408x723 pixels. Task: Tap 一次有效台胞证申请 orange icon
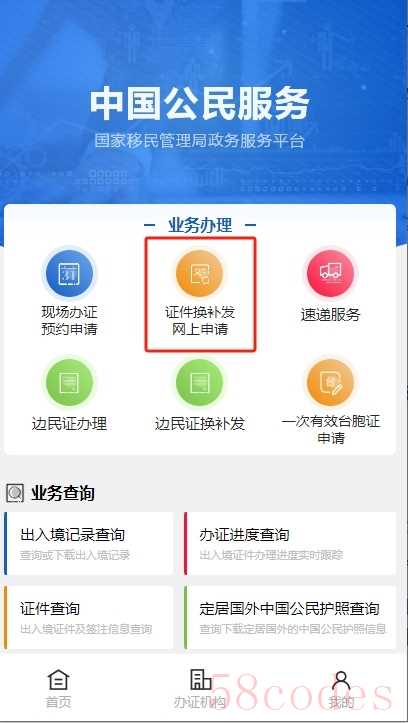click(x=330, y=383)
